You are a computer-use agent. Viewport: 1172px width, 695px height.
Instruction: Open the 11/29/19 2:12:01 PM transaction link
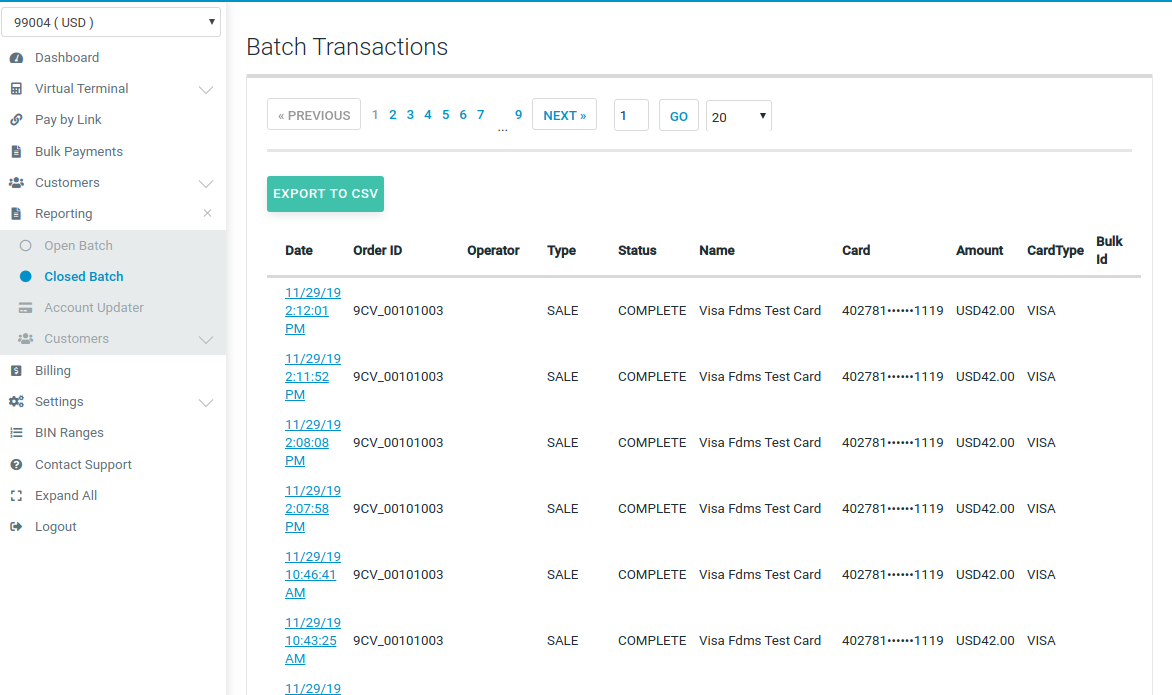[312, 311]
